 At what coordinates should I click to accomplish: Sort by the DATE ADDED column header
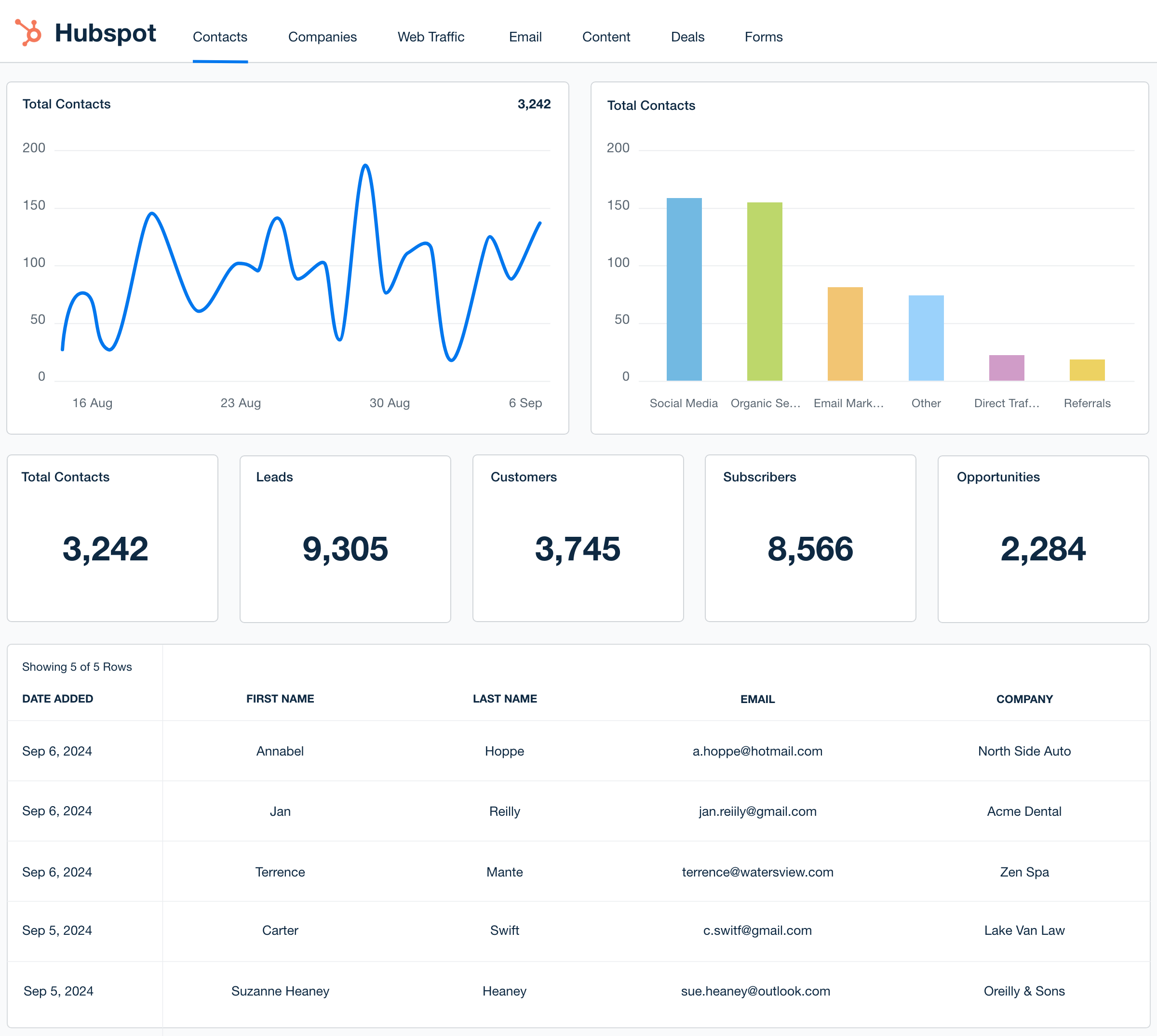coord(57,698)
